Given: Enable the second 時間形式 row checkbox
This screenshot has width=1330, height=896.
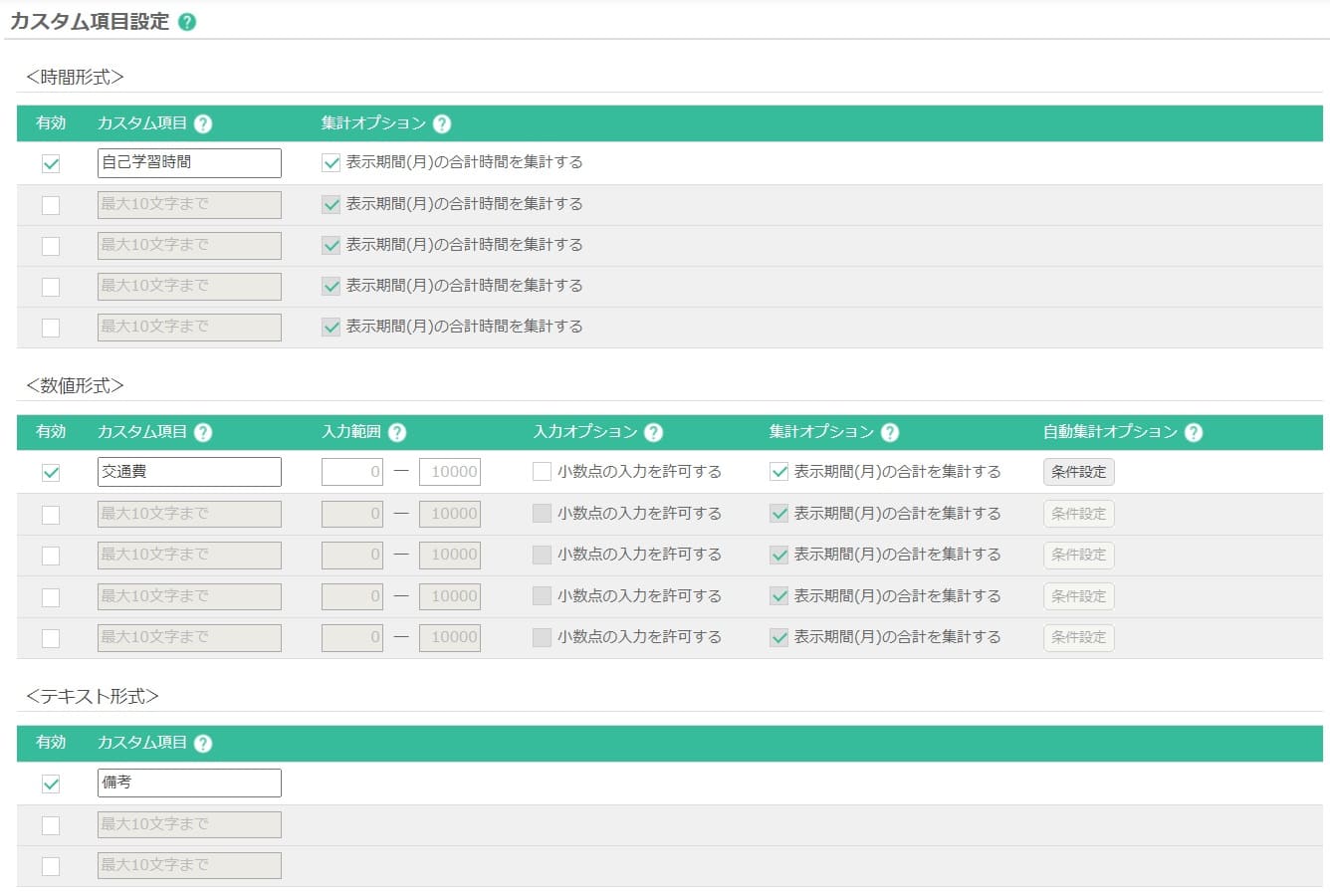Looking at the screenshot, I should 51,205.
